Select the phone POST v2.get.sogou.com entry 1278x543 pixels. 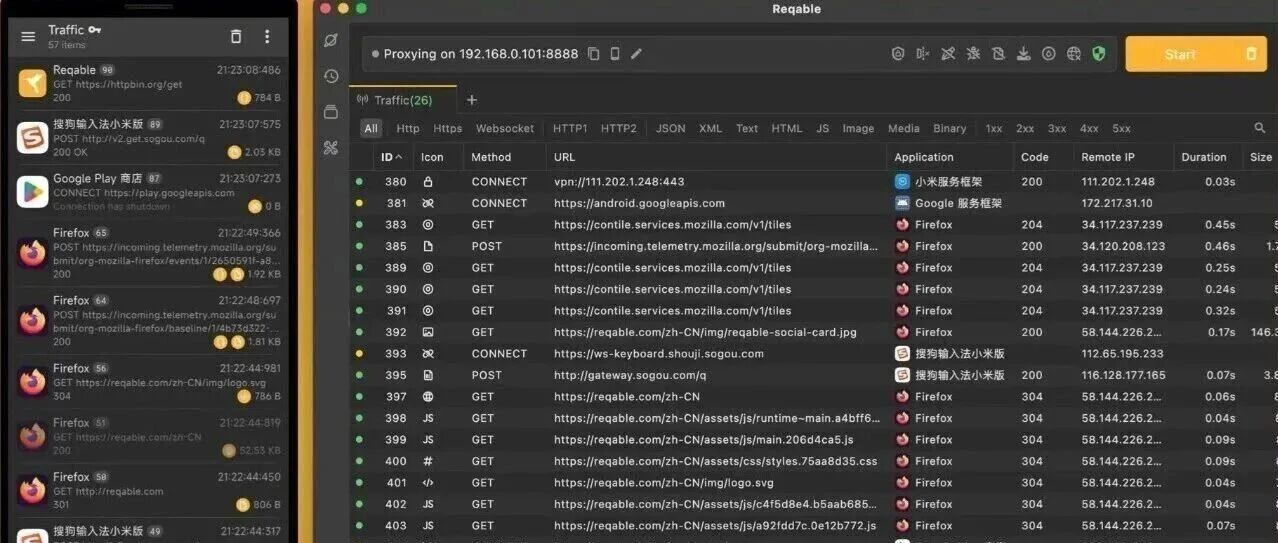(x=150, y=138)
